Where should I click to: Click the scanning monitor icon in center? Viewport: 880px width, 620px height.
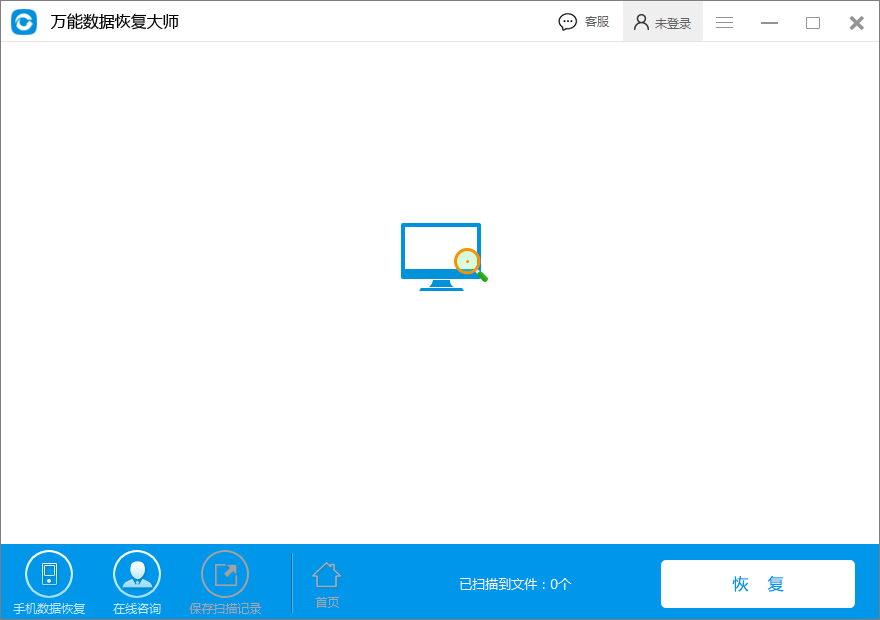tap(438, 255)
